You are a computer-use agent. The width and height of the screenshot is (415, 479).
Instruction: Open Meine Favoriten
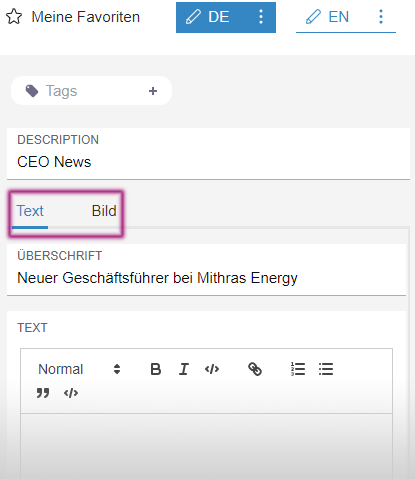pos(85,17)
